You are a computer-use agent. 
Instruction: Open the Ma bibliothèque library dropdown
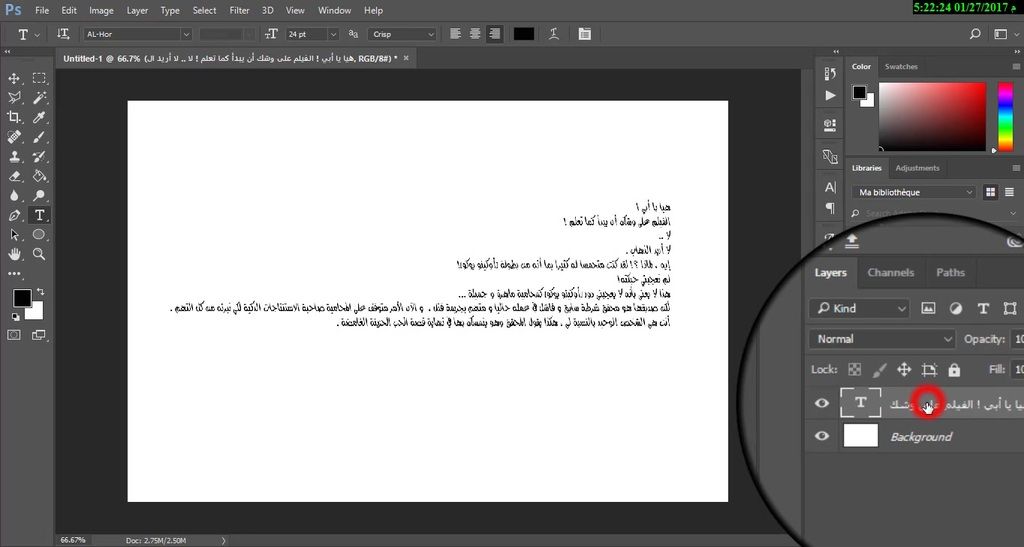coord(913,192)
